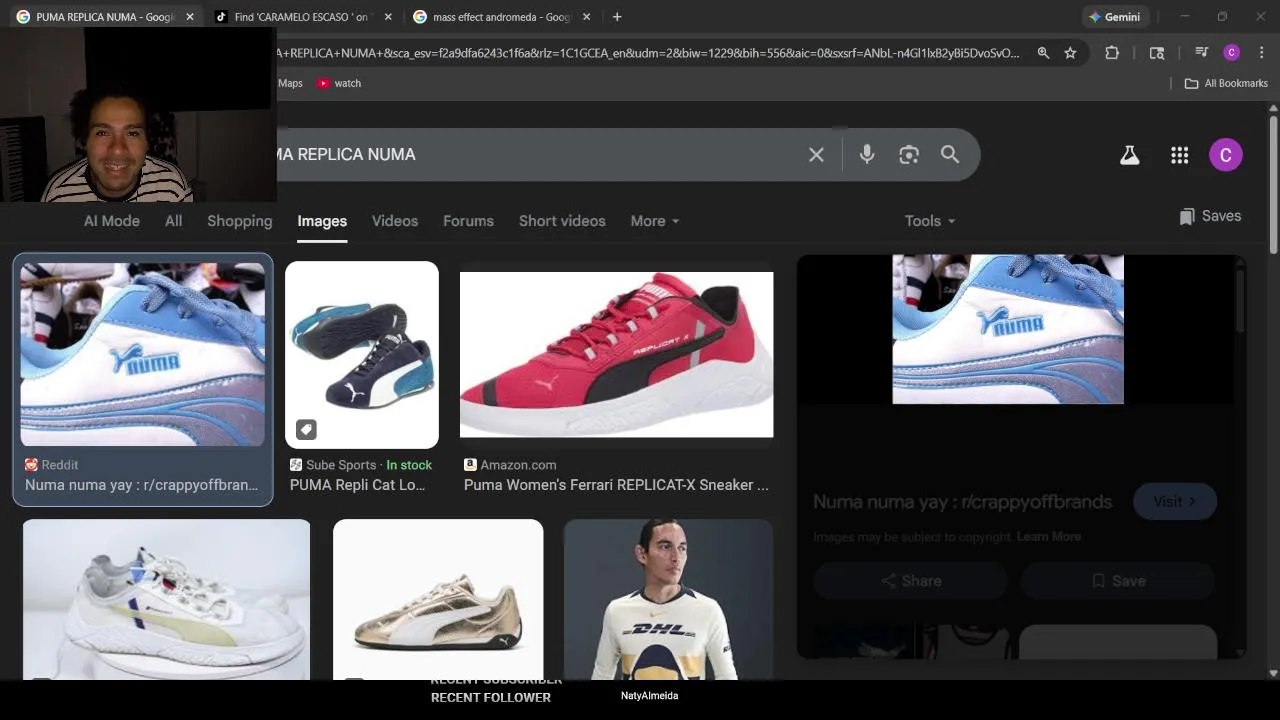The height and width of the screenshot is (720, 1280).
Task: Switch to Forums results
Action: (x=469, y=221)
